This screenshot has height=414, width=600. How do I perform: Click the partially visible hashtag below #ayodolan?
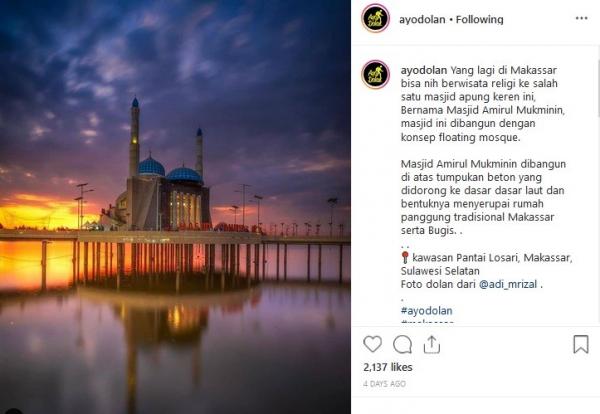(x=427, y=322)
